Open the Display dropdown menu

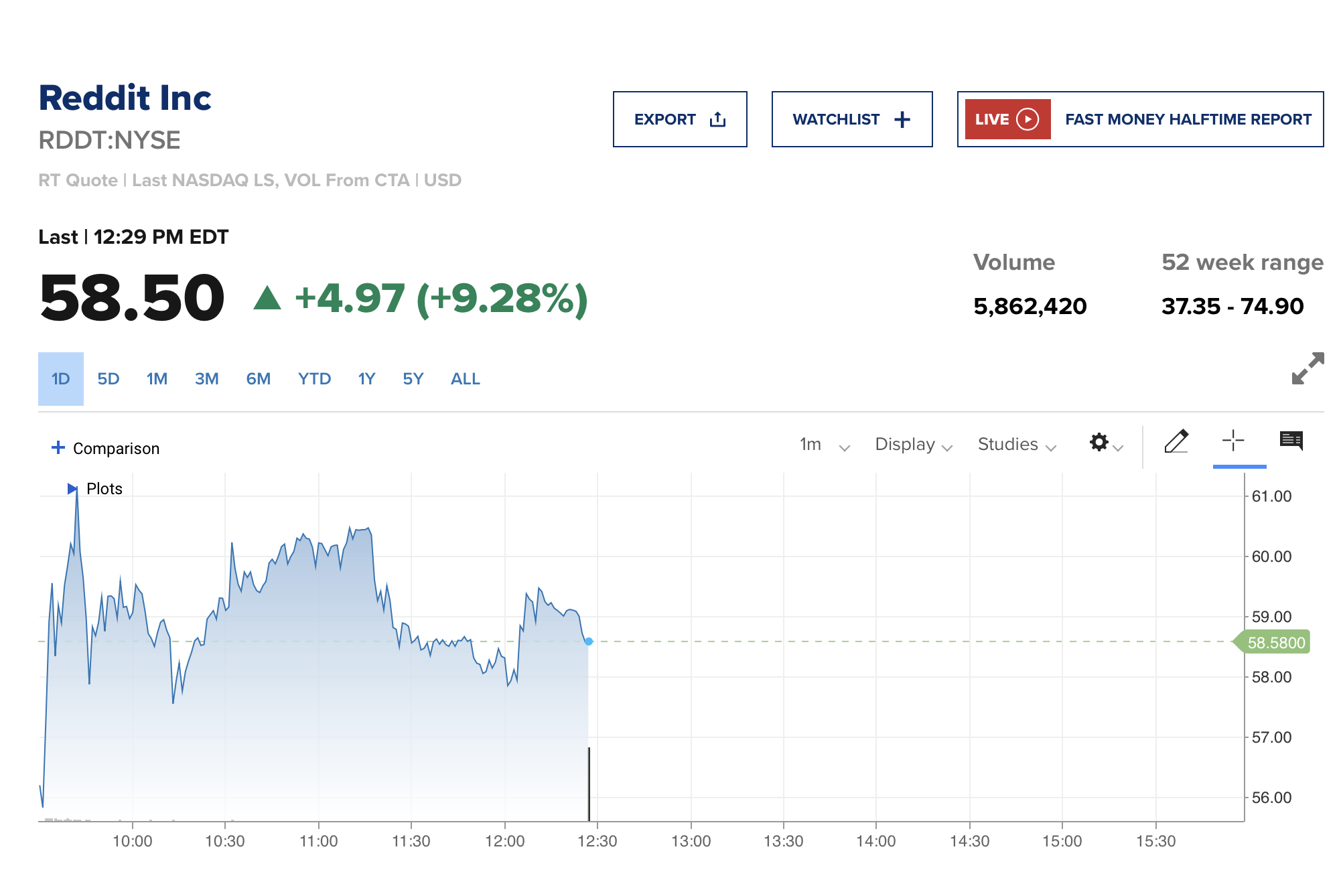point(913,445)
